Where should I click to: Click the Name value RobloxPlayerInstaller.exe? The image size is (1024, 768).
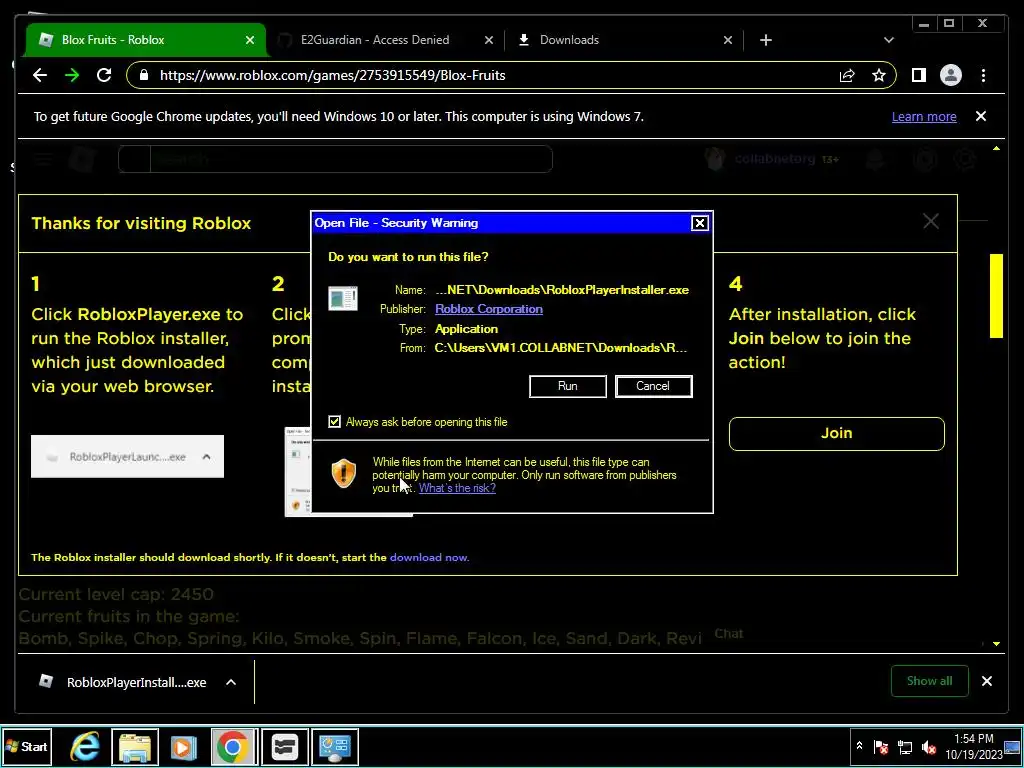click(x=562, y=289)
